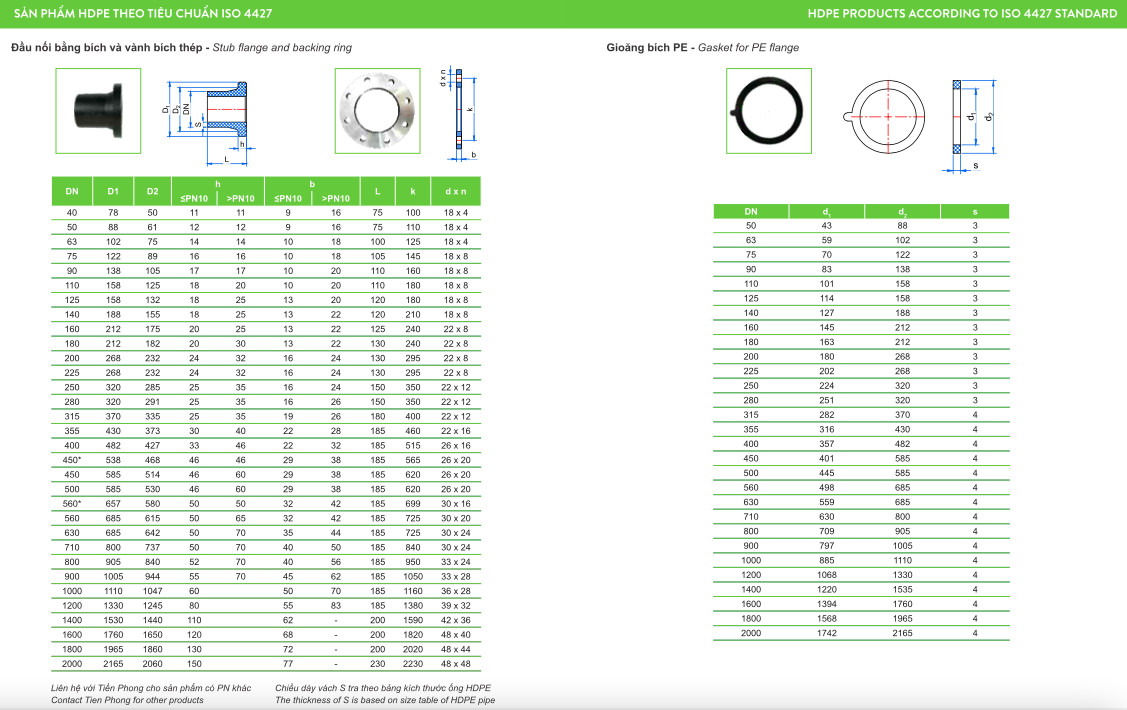Click the black stub flange product photo
This screenshot has height=710, width=1127.
(92, 110)
